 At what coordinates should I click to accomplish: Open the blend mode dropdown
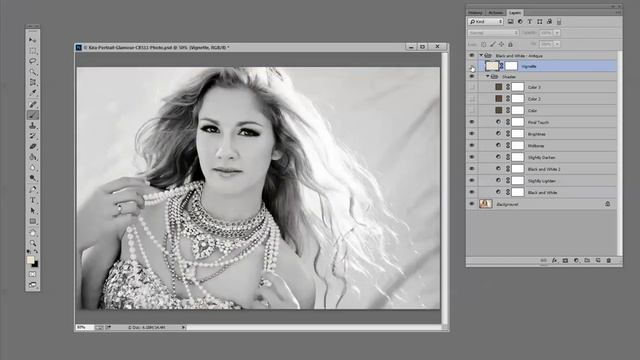pyautogui.click(x=493, y=33)
